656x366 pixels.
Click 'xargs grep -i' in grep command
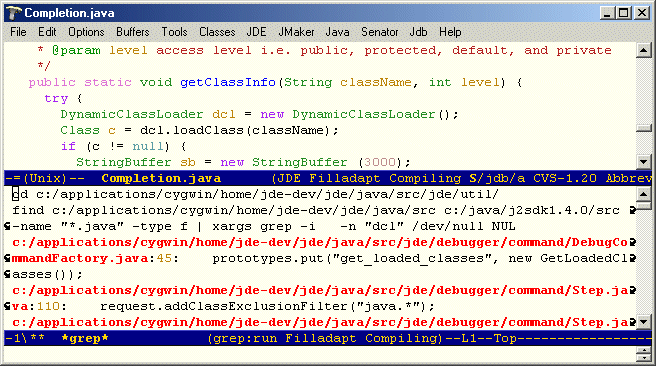[264, 227]
